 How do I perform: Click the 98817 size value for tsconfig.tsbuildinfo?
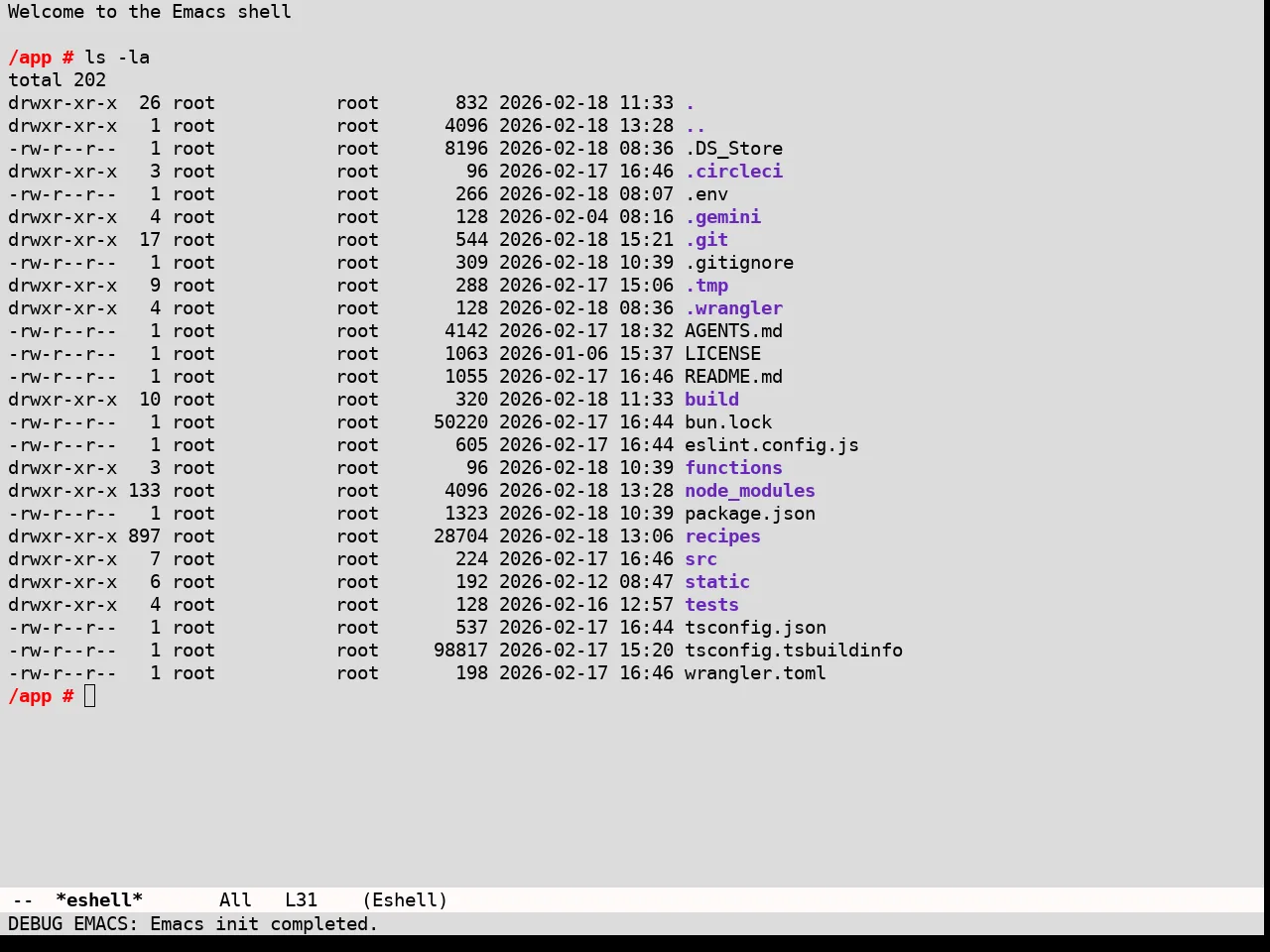click(460, 651)
